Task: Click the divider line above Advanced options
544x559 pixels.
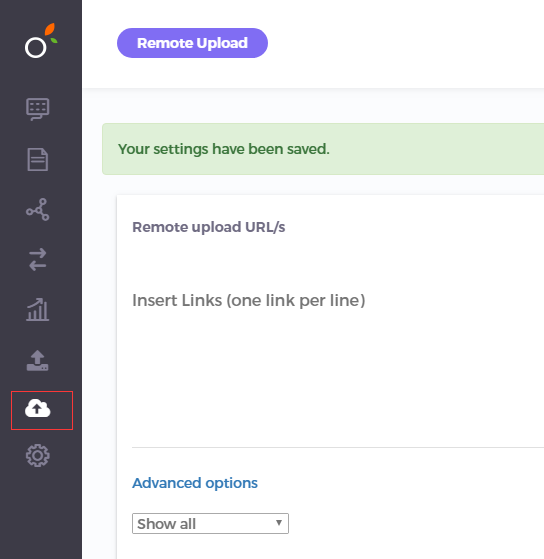Action: point(338,447)
